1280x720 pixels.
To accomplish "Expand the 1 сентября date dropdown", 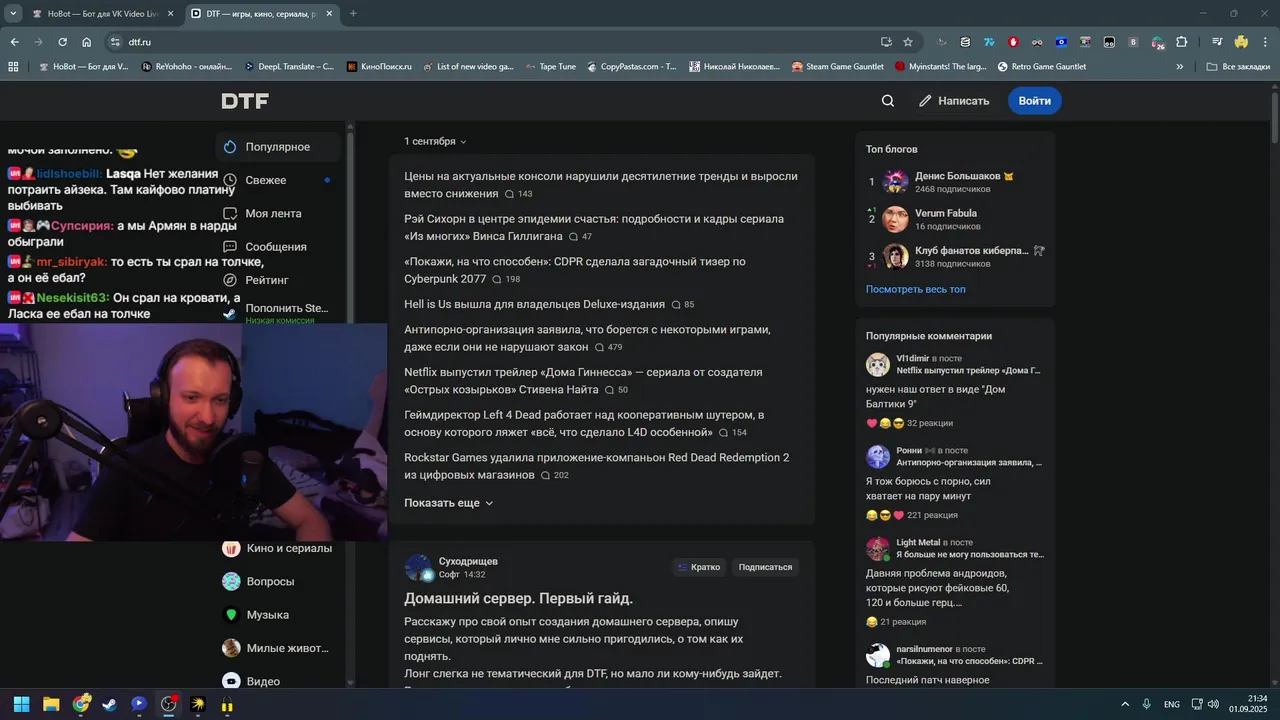I will click(435, 142).
